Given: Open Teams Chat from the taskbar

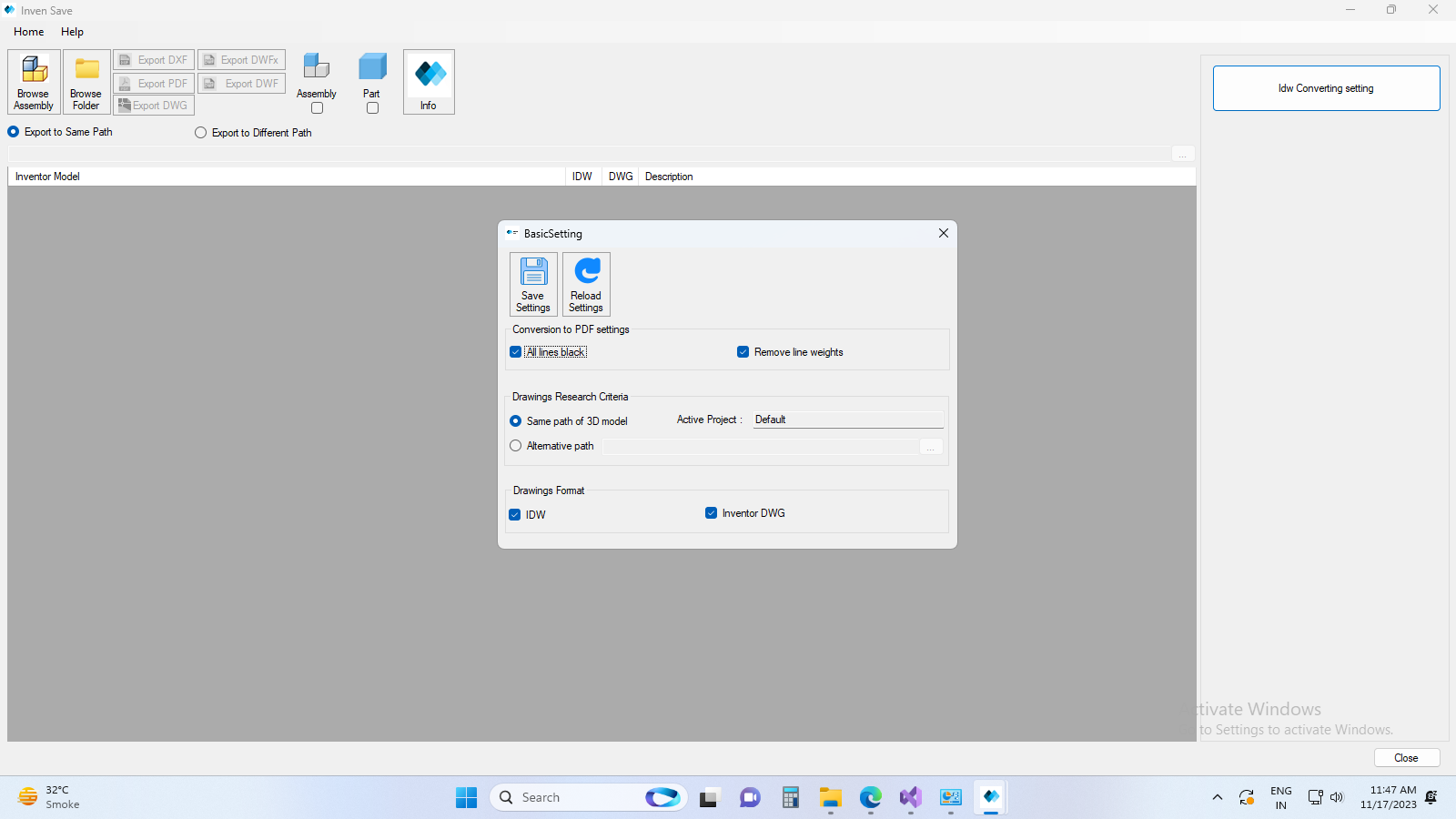Looking at the screenshot, I should 750,797.
